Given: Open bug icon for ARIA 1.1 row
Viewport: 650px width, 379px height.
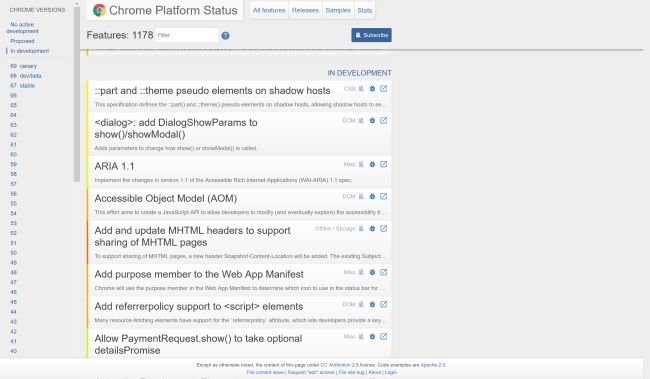Looking at the screenshot, I should pos(372,164).
